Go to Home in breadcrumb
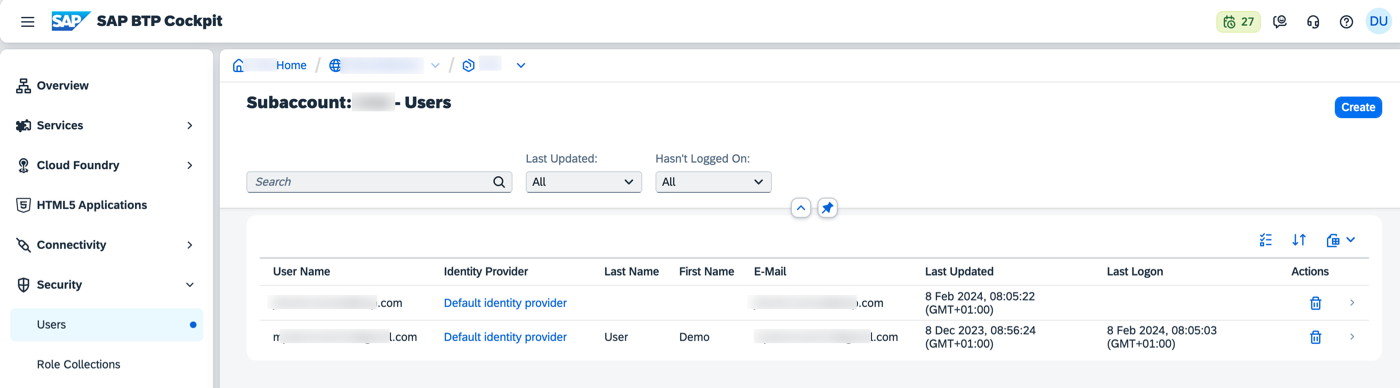 coord(292,65)
